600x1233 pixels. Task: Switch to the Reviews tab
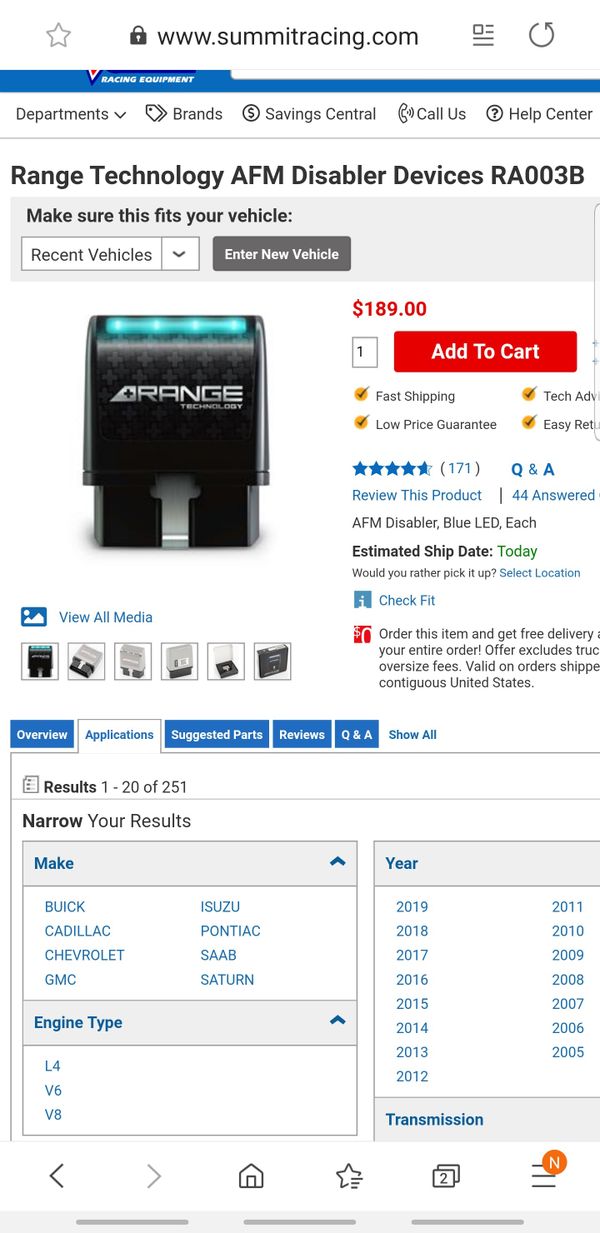pos(302,734)
